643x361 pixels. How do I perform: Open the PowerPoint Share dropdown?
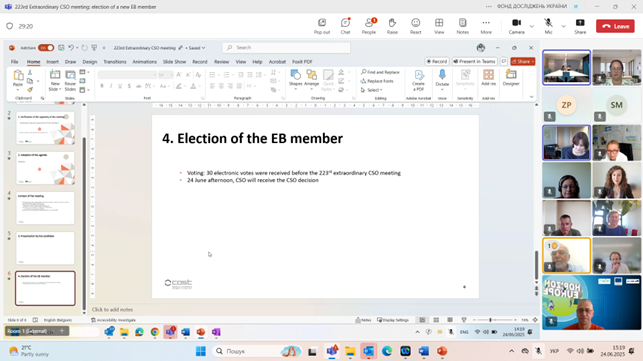coord(523,61)
